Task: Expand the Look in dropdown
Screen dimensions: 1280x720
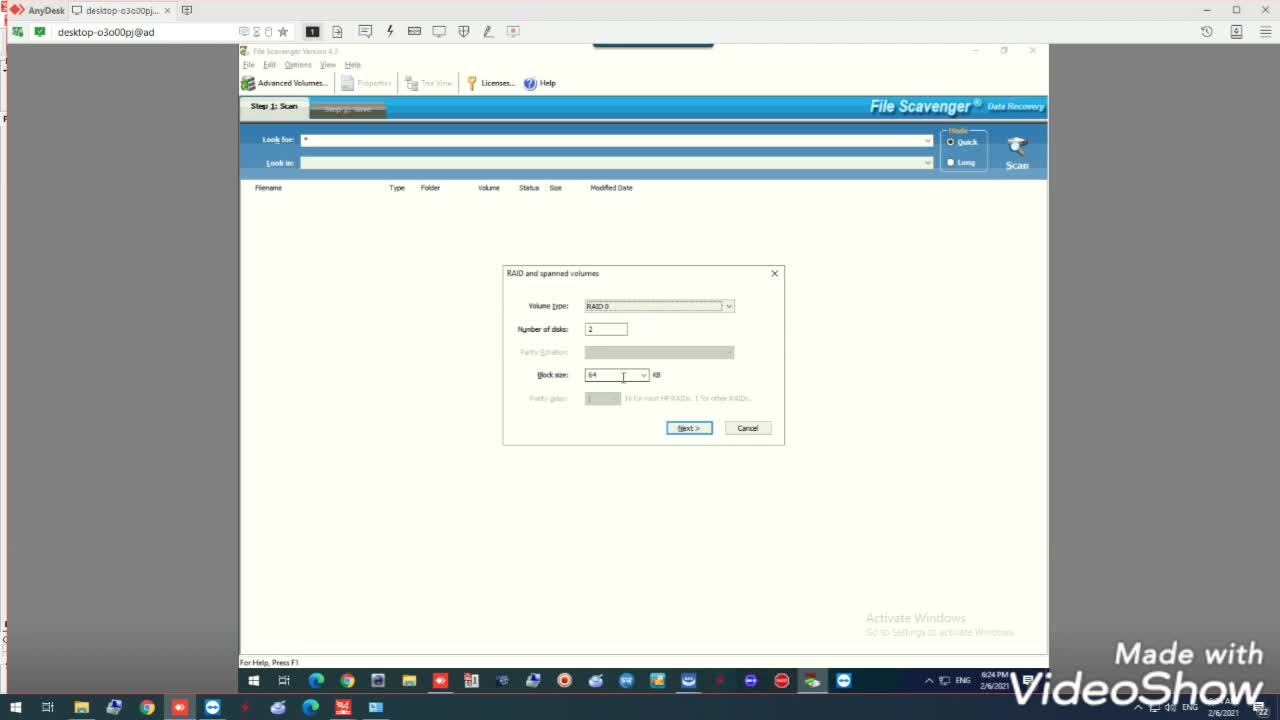Action: [x=927, y=163]
